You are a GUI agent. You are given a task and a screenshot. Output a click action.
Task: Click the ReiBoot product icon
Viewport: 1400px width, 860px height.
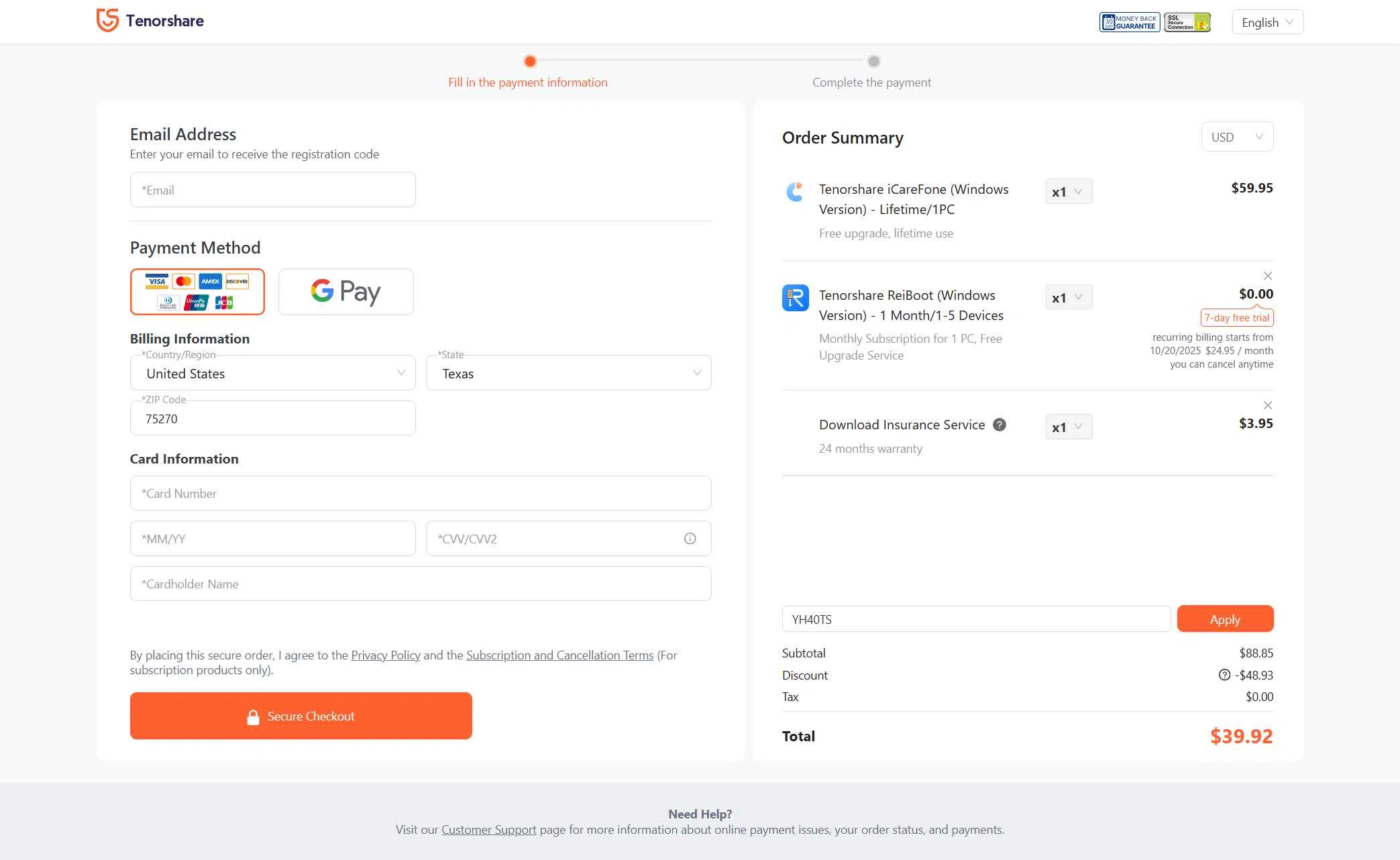click(795, 298)
